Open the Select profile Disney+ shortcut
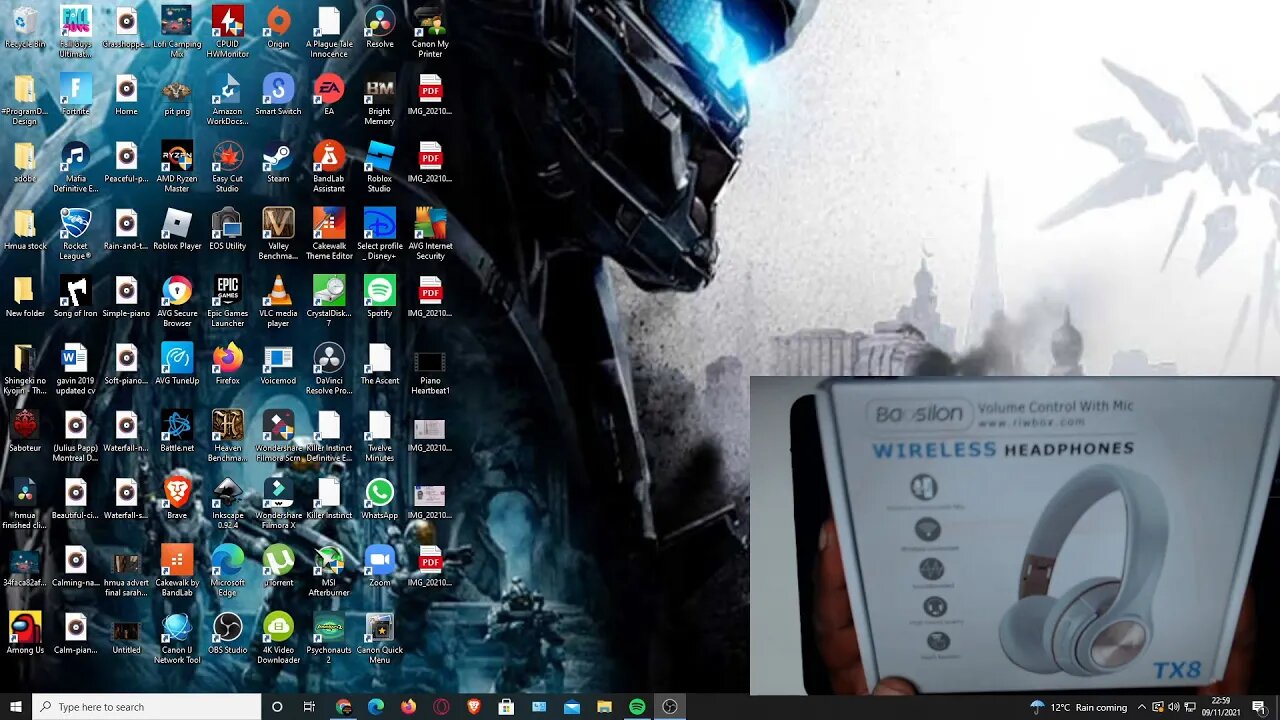Image resolution: width=1280 pixels, height=720 pixels. click(x=379, y=234)
